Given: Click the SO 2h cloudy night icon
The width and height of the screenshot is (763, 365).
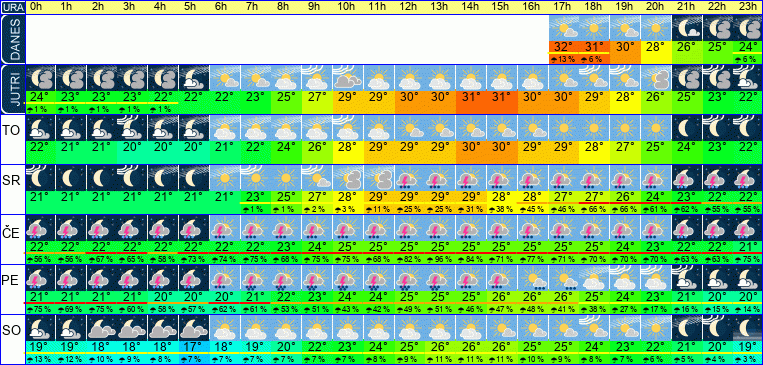Looking at the screenshot, I should 103,328.
